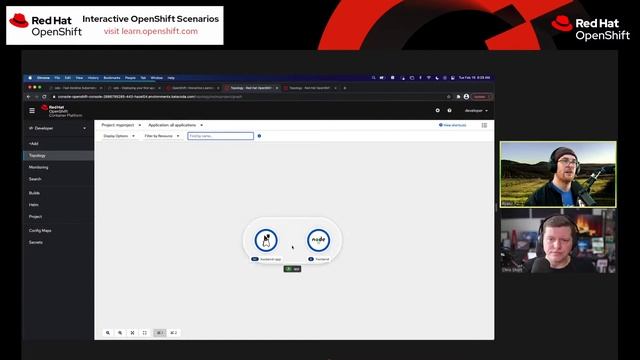
Task: Select graph layout 2
Action: 173,333
